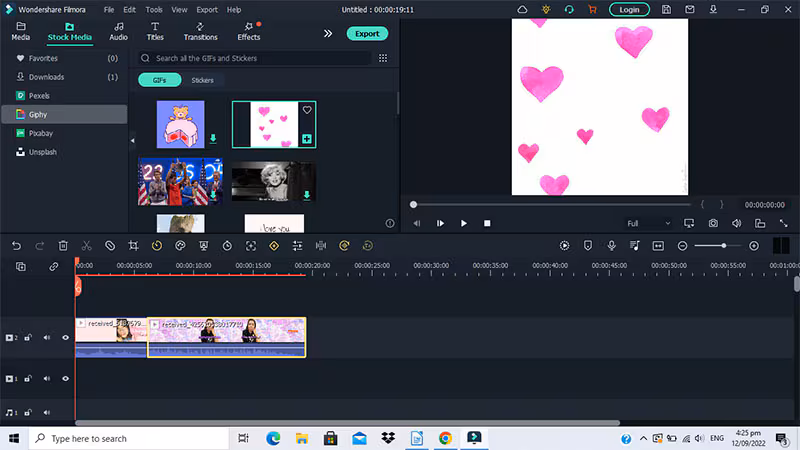This screenshot has width=800, height=450.
Task: Zoom out the timeline with minus
Action: click(x=682, y=246)
